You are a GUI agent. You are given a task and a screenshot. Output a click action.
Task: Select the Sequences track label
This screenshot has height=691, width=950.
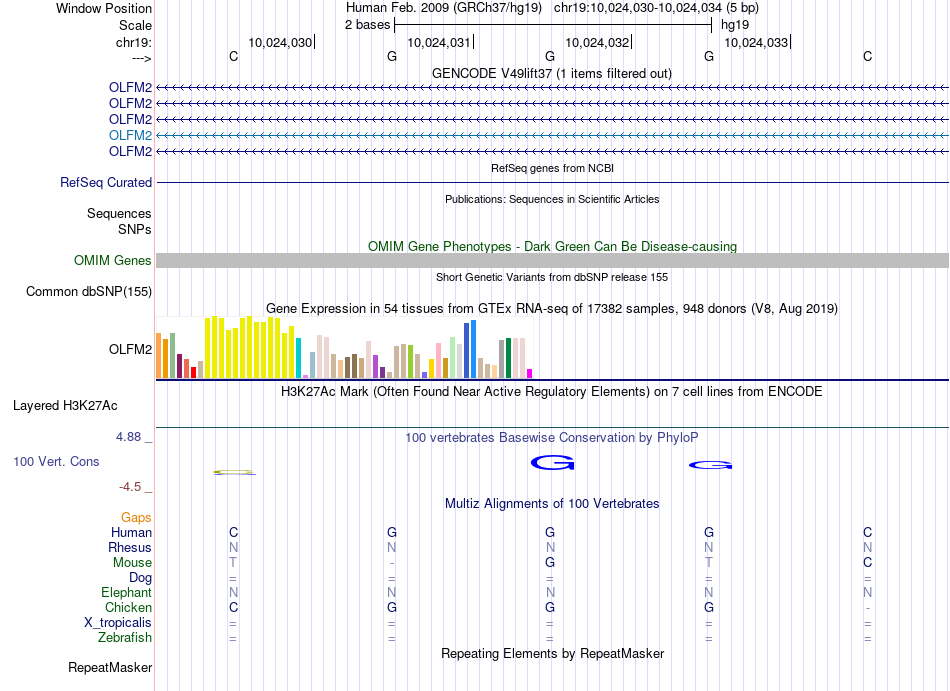(x=119, y=213)
